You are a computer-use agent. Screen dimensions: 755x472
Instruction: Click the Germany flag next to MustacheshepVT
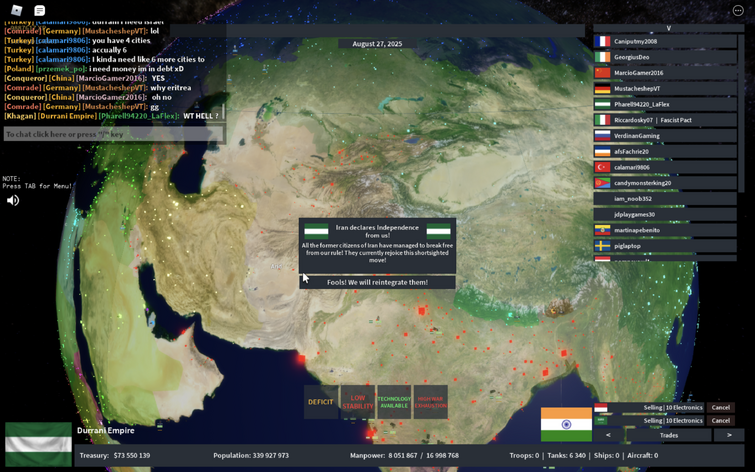(x=602, y=89)
